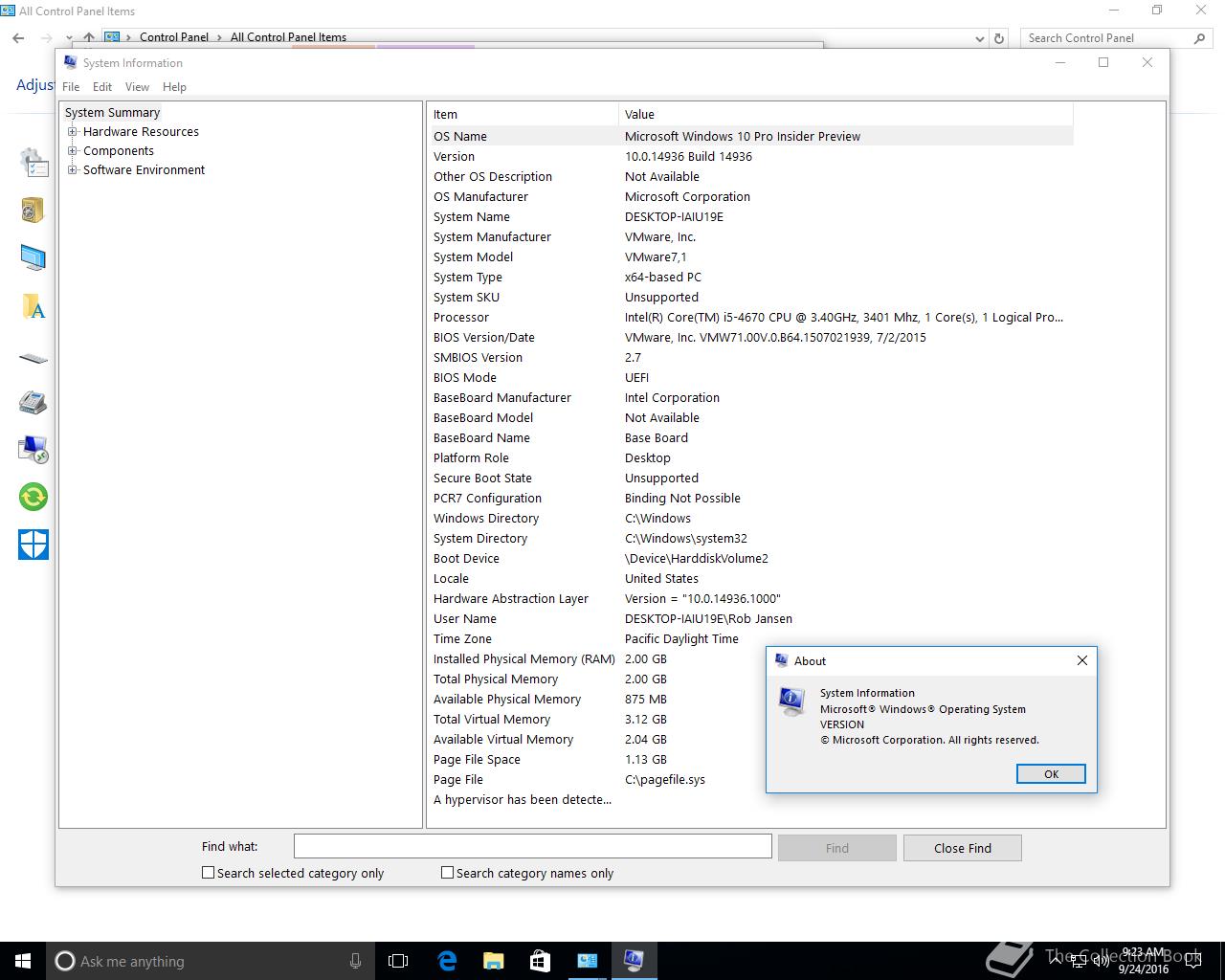Image resolution: width=1225 pixels, height=980 pixels.
Task: Open the Phone and Modem icon
Action: coord(33,402)
